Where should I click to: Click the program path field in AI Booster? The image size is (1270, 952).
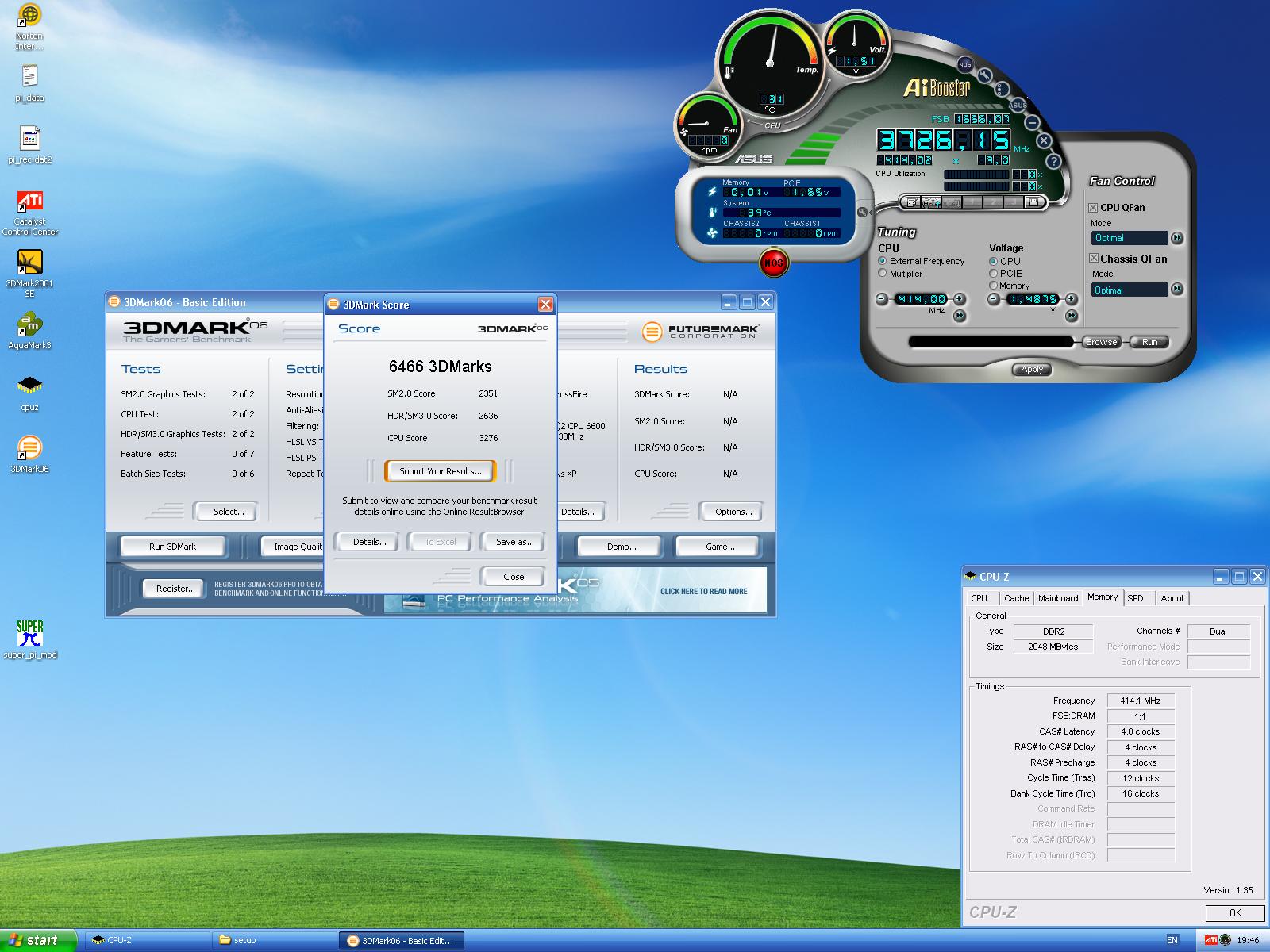(991, 342)
